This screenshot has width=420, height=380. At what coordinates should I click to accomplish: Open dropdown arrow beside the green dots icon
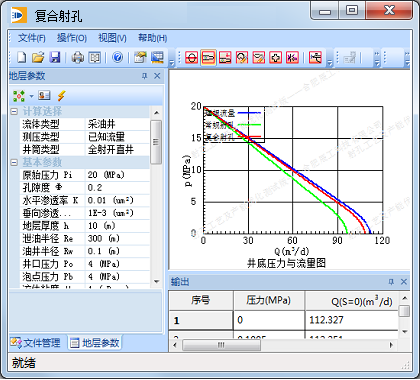[31, 96]
